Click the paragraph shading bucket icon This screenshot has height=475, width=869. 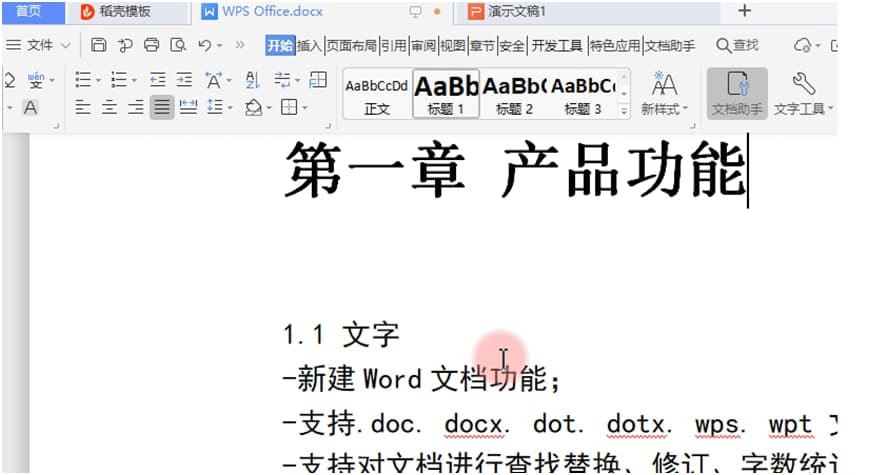click(x=254, y=107)
